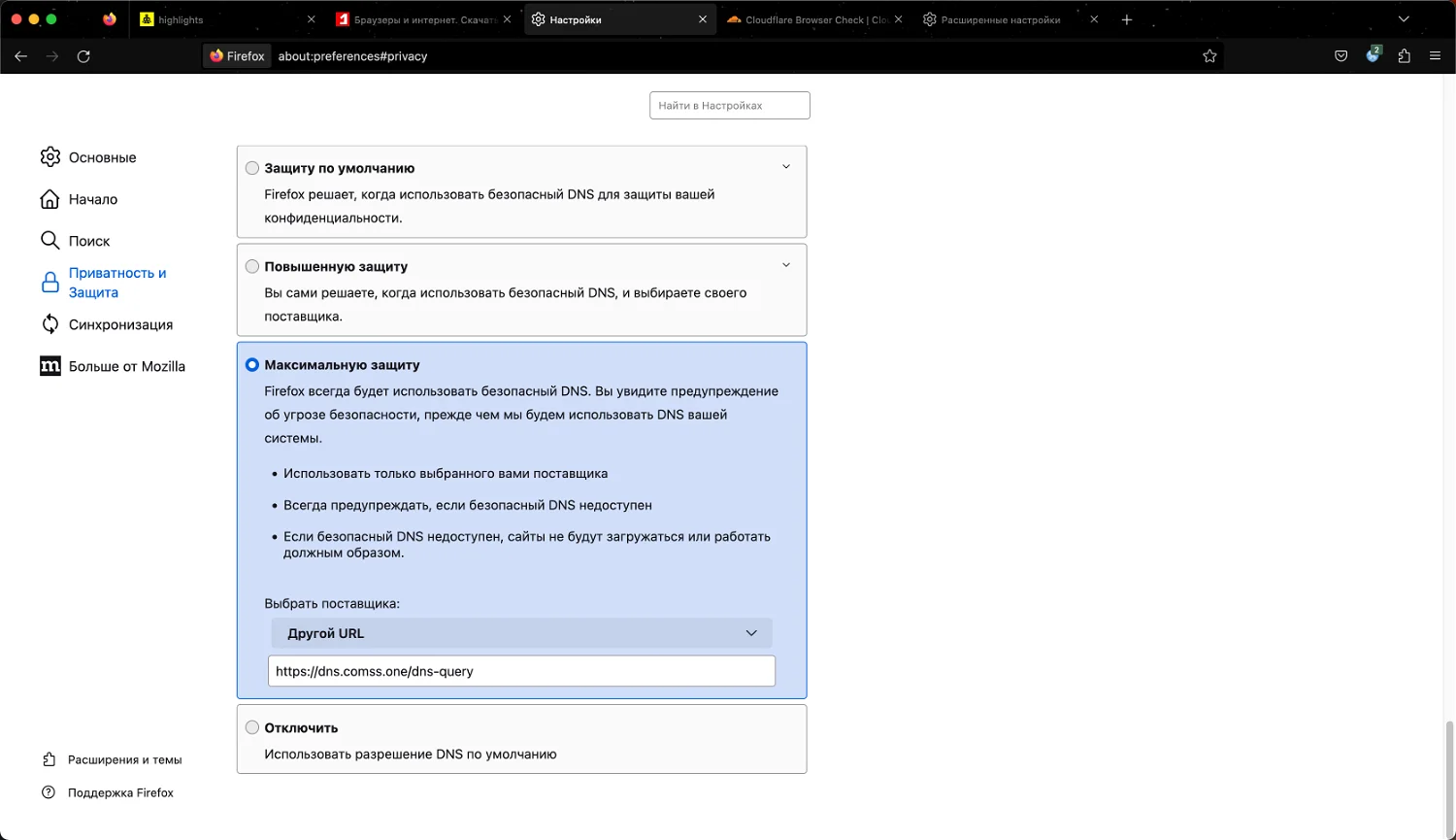Click the back navigation arrow

coord(20,56)
